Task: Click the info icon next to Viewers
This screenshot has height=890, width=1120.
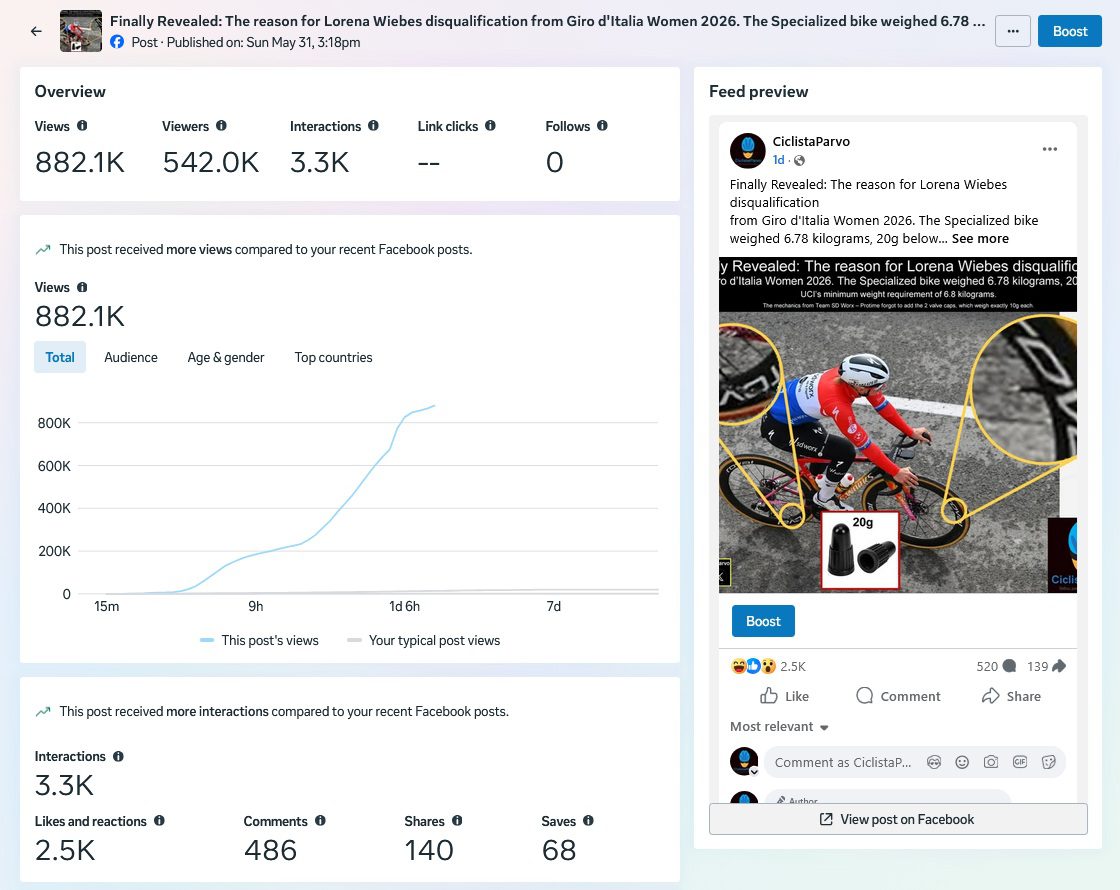Action: click(x=221, y=126)
